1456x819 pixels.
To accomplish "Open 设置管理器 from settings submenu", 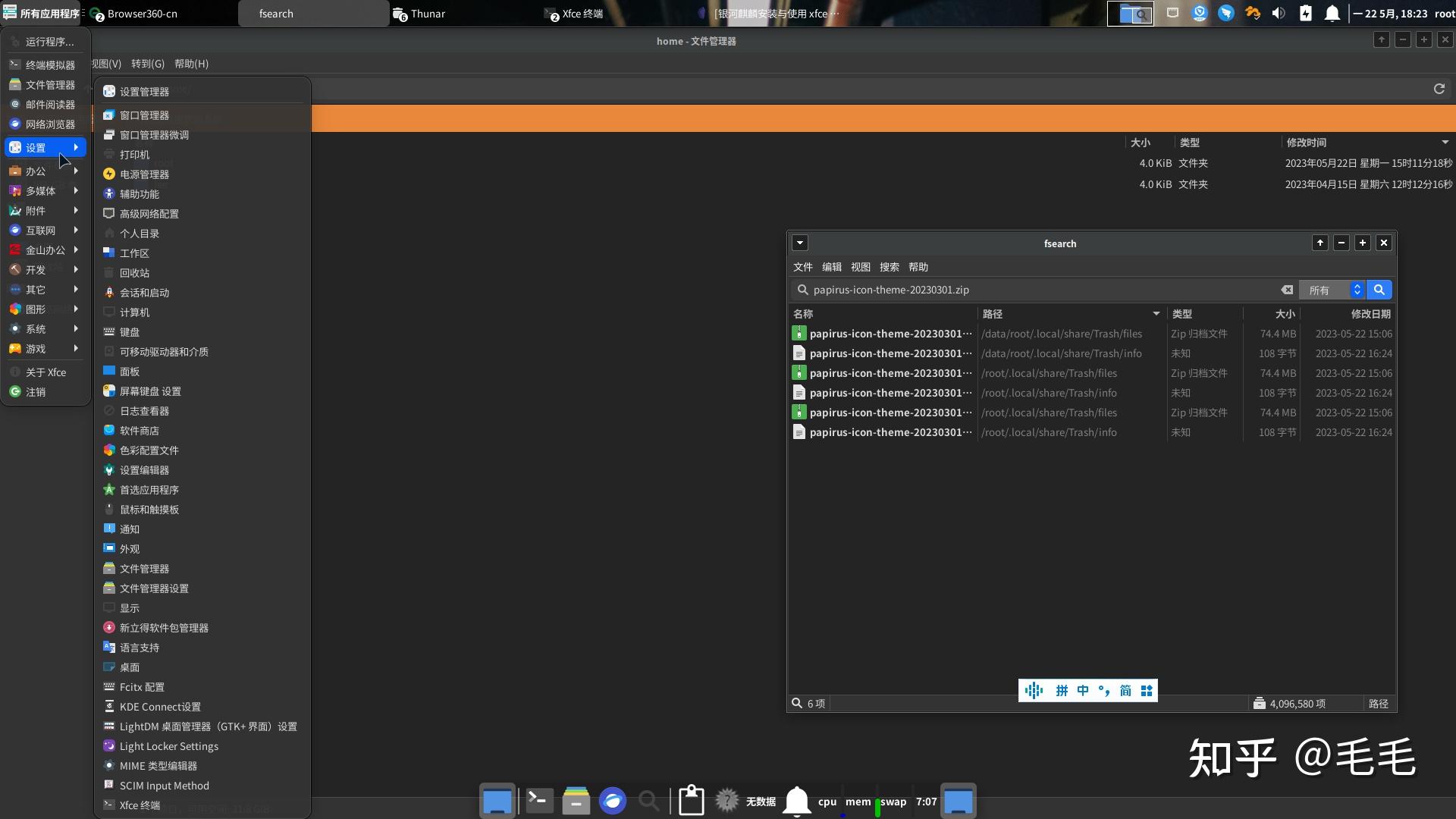I will pos(202,92).
